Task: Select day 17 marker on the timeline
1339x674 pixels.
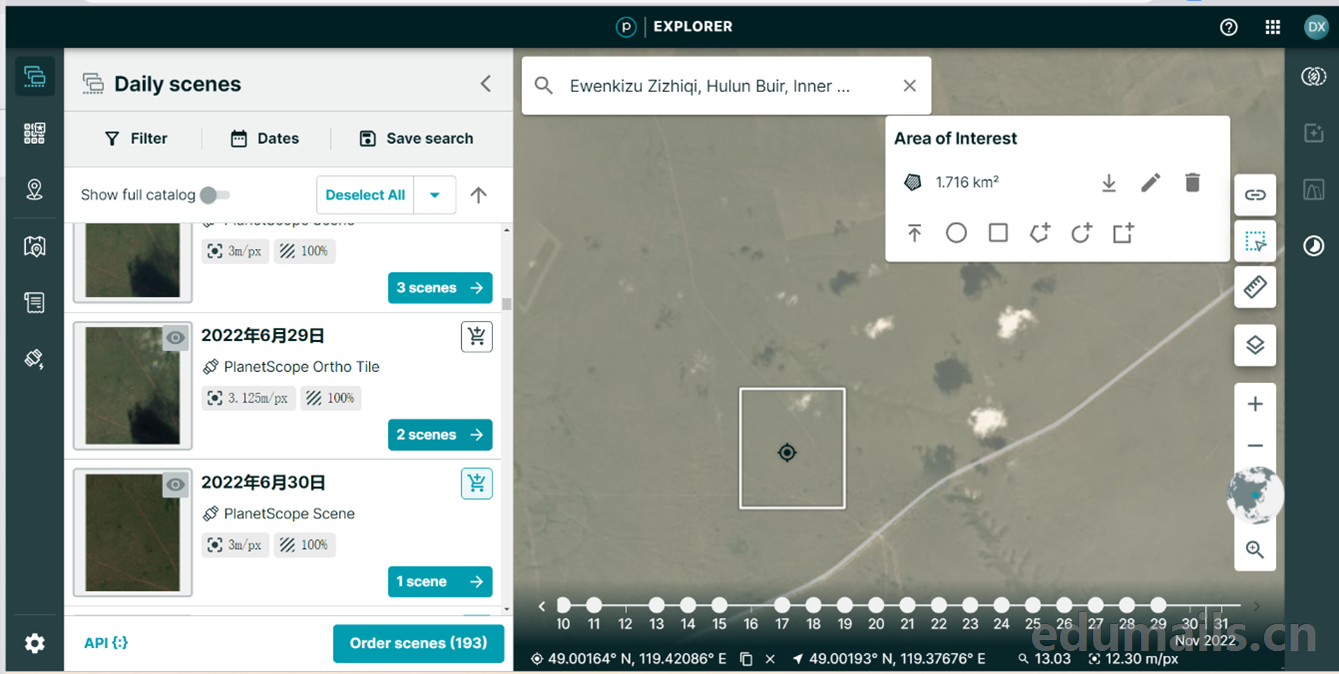Action: point(782,605)
